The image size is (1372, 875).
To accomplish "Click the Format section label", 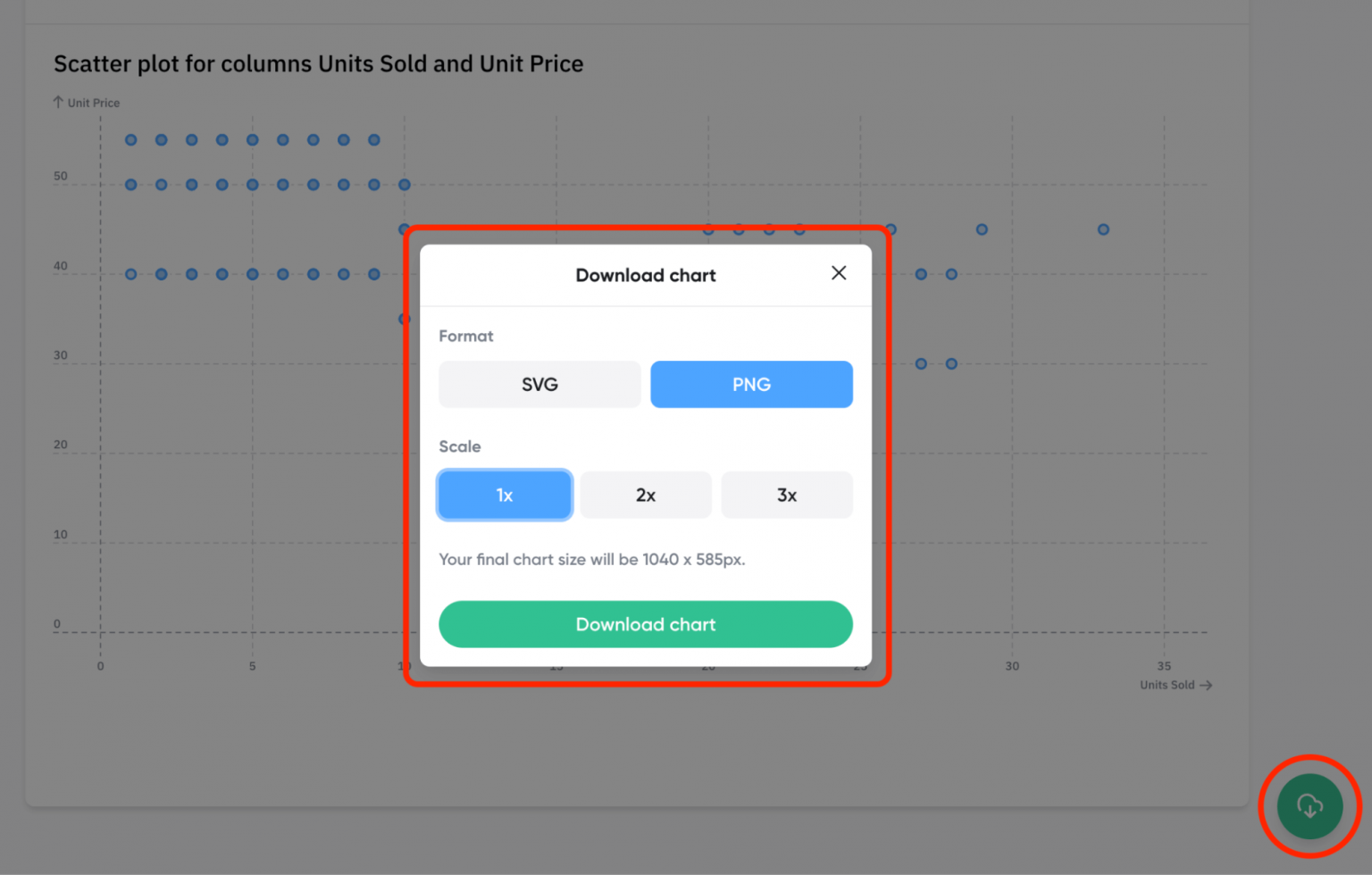I will click(x=465, y=336).
